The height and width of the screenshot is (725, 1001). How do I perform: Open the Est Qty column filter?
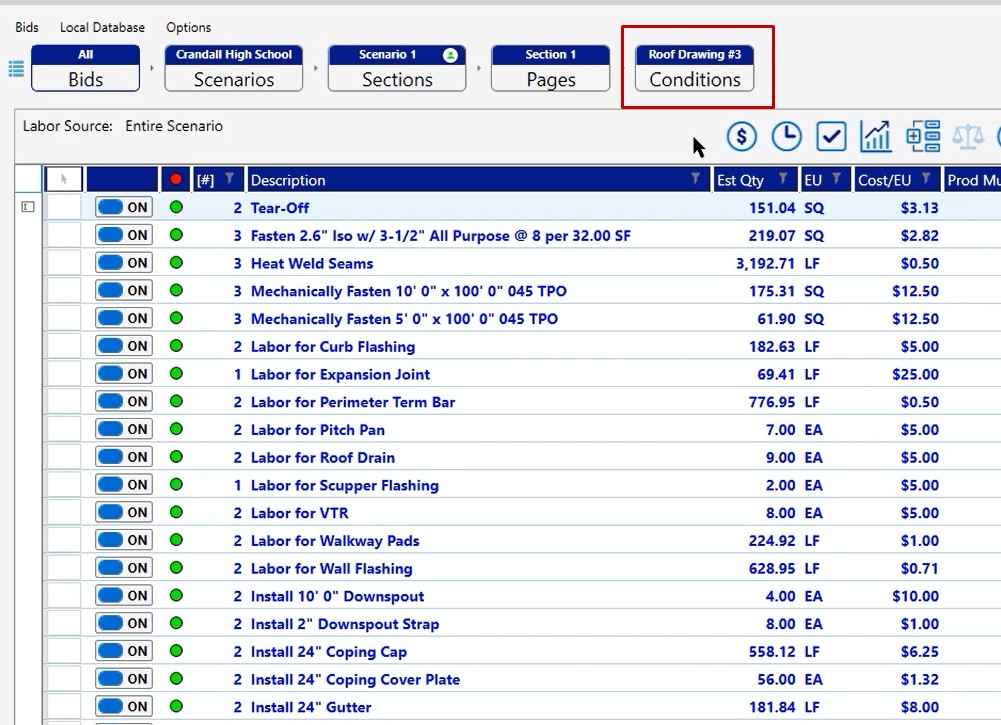click(x=784, y=179)
